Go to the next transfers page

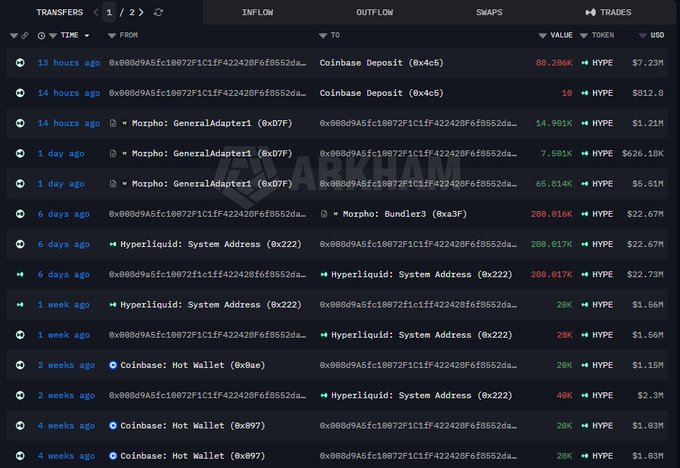click(x=141, y=13)
